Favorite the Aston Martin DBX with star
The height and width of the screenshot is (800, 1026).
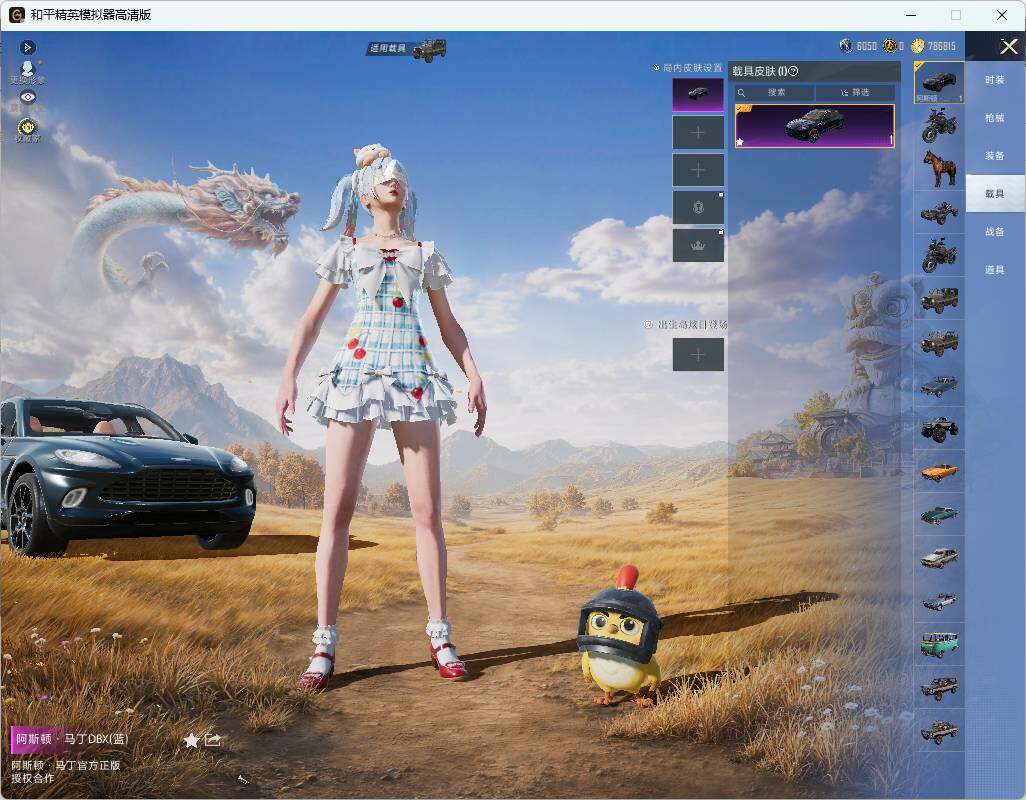coord(191,740)
